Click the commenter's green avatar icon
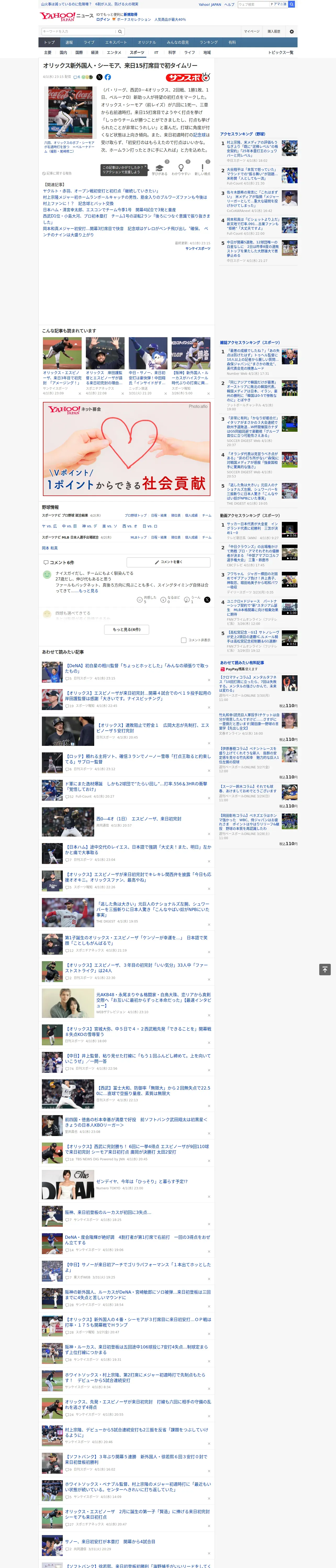The height and width of the screenshot is (1568, 336). 47,575
